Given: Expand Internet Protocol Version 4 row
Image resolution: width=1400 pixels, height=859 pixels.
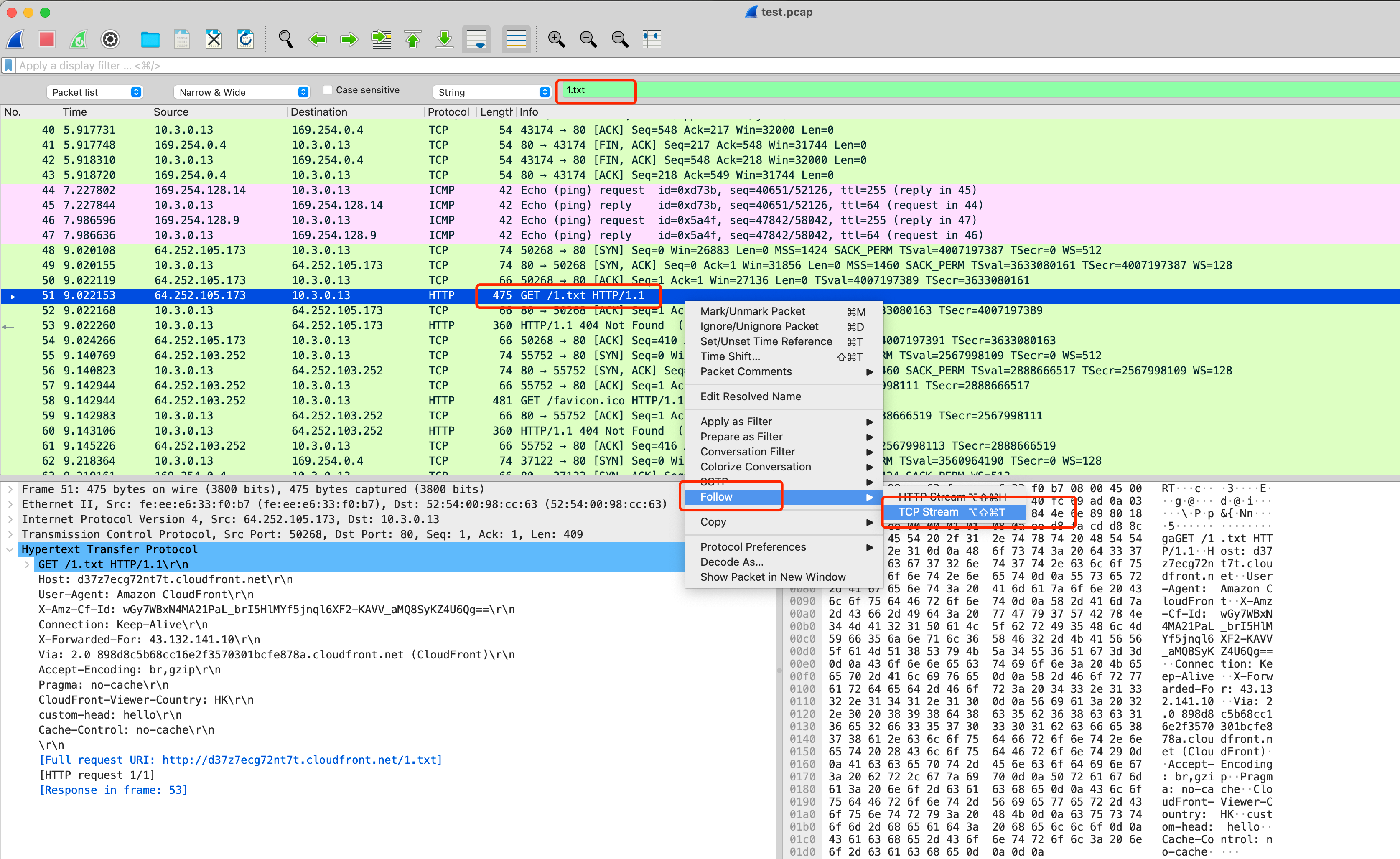Looking at the screenshot, I should pyautogui.click(x=10, y=519).
